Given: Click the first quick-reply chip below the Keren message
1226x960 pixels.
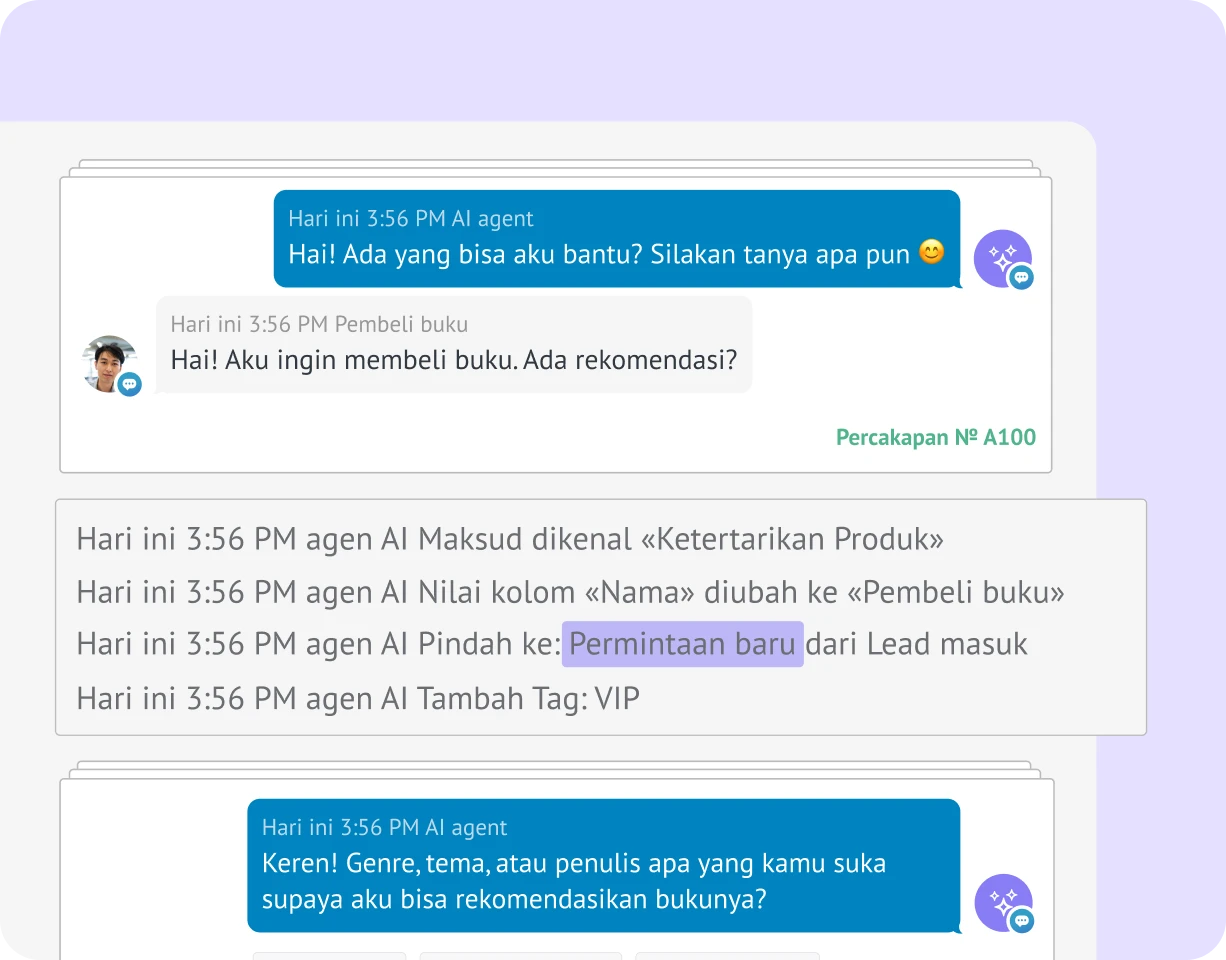Looking at the screenshot, I should [x=329, y=956].
